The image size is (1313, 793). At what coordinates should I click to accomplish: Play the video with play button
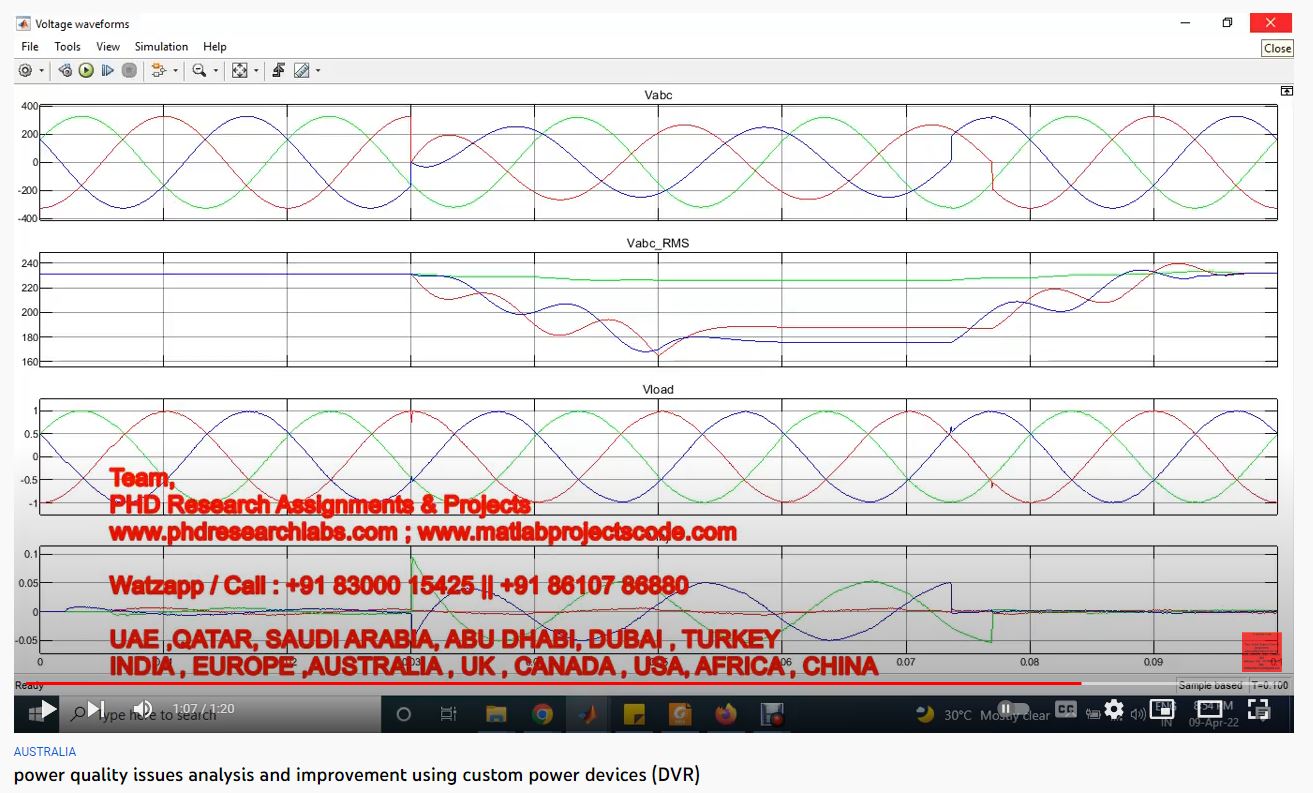coord(47,709)
